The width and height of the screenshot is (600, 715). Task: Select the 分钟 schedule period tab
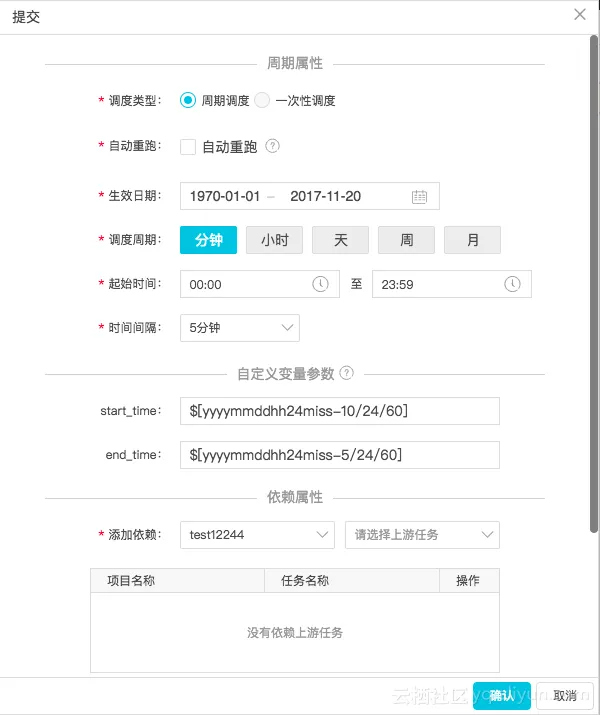click(x=208, y=240)
